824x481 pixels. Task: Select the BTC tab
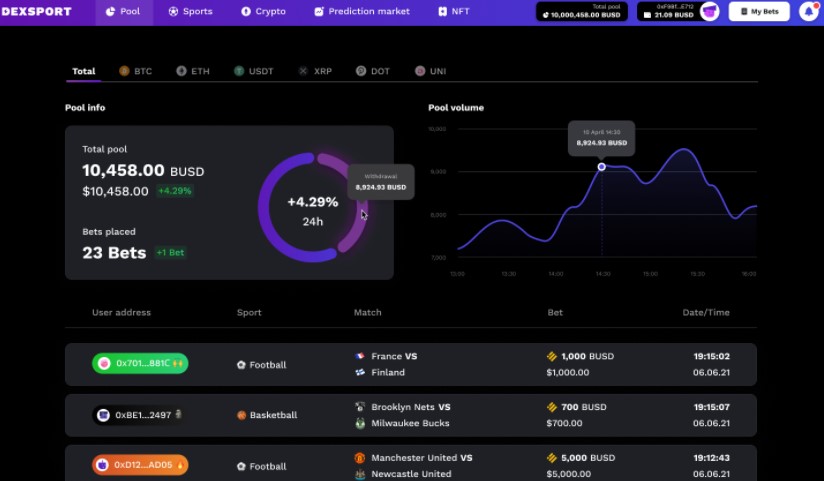tap(136, 71)
